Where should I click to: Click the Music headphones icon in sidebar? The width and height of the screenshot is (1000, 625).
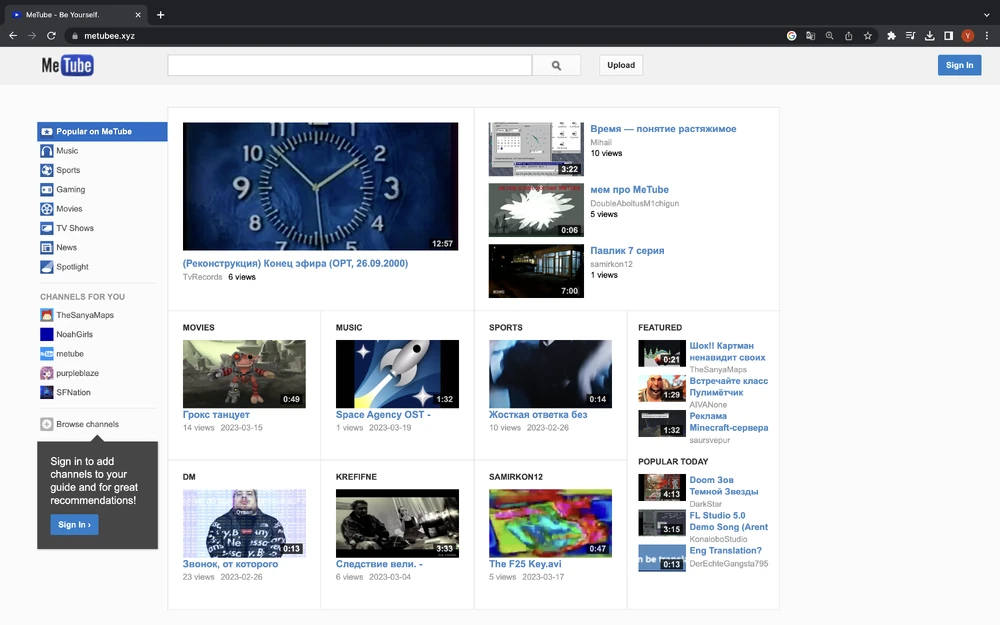coord(47,151)
